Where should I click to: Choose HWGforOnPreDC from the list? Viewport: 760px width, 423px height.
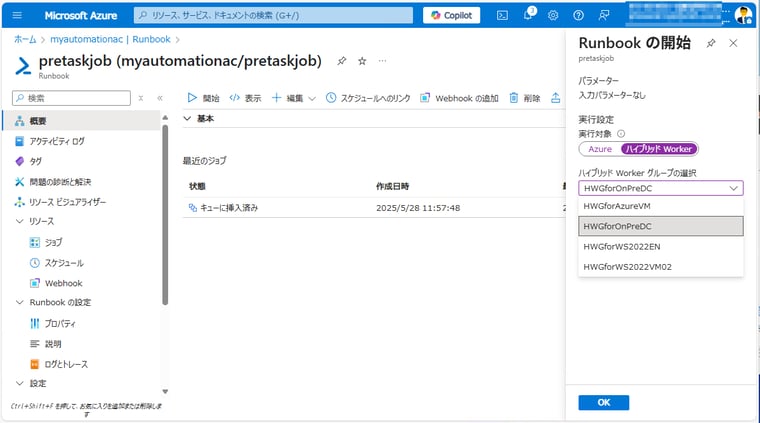click(x=661, y=226)
